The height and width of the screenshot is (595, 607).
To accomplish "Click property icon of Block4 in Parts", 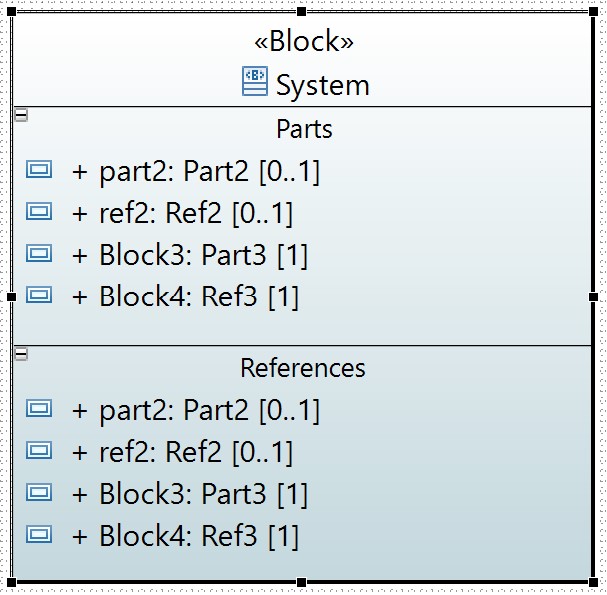I will click(x=39, y=295).
